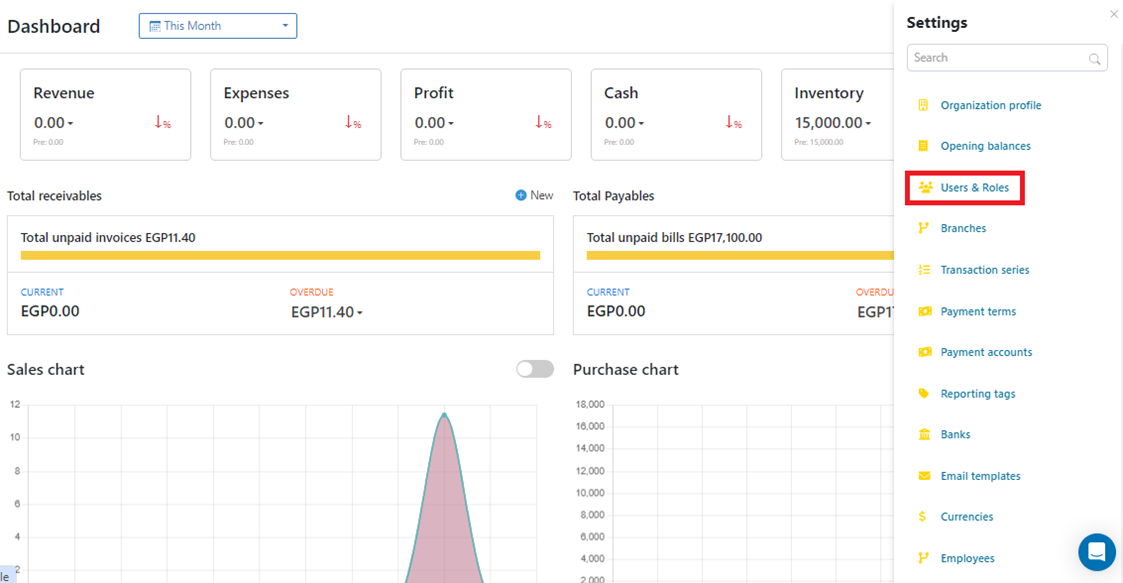The height and width of the screenshot is (583, 1123).
Task: Click the Email templates envelope icon
Action: pyautogui.click(x=923, y=476)
